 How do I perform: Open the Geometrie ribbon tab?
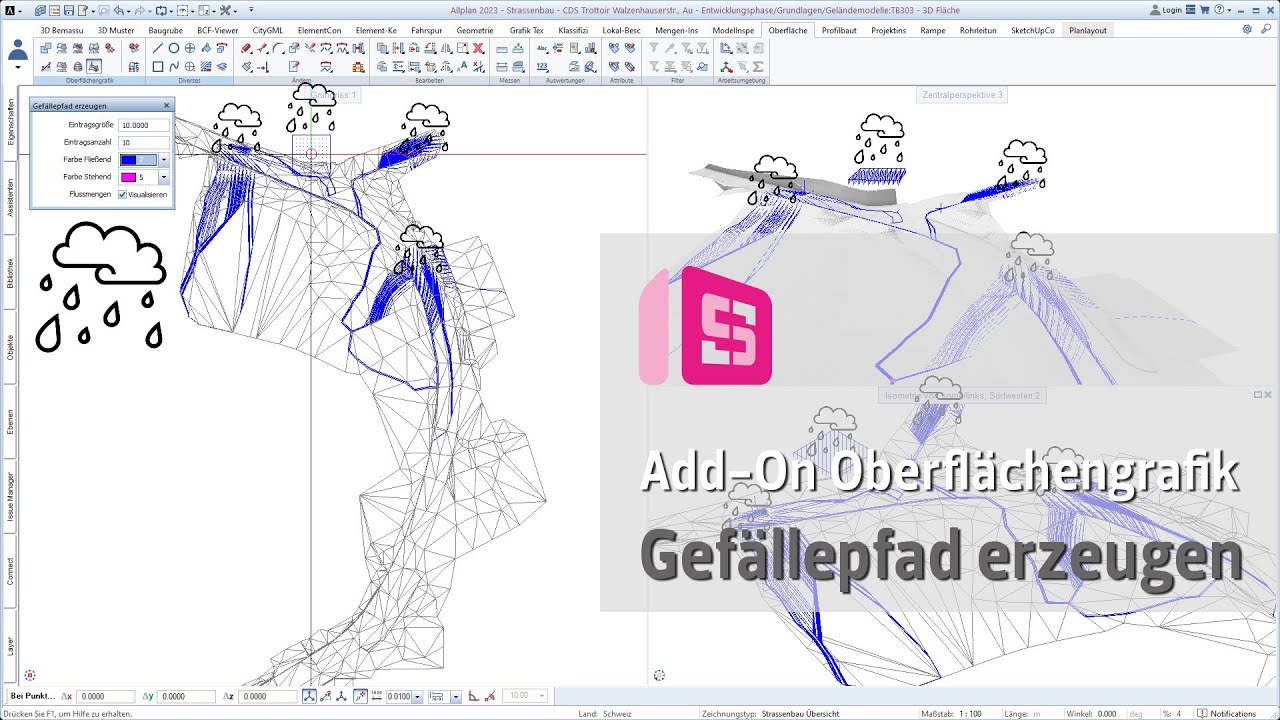click(x=475, y=30)
